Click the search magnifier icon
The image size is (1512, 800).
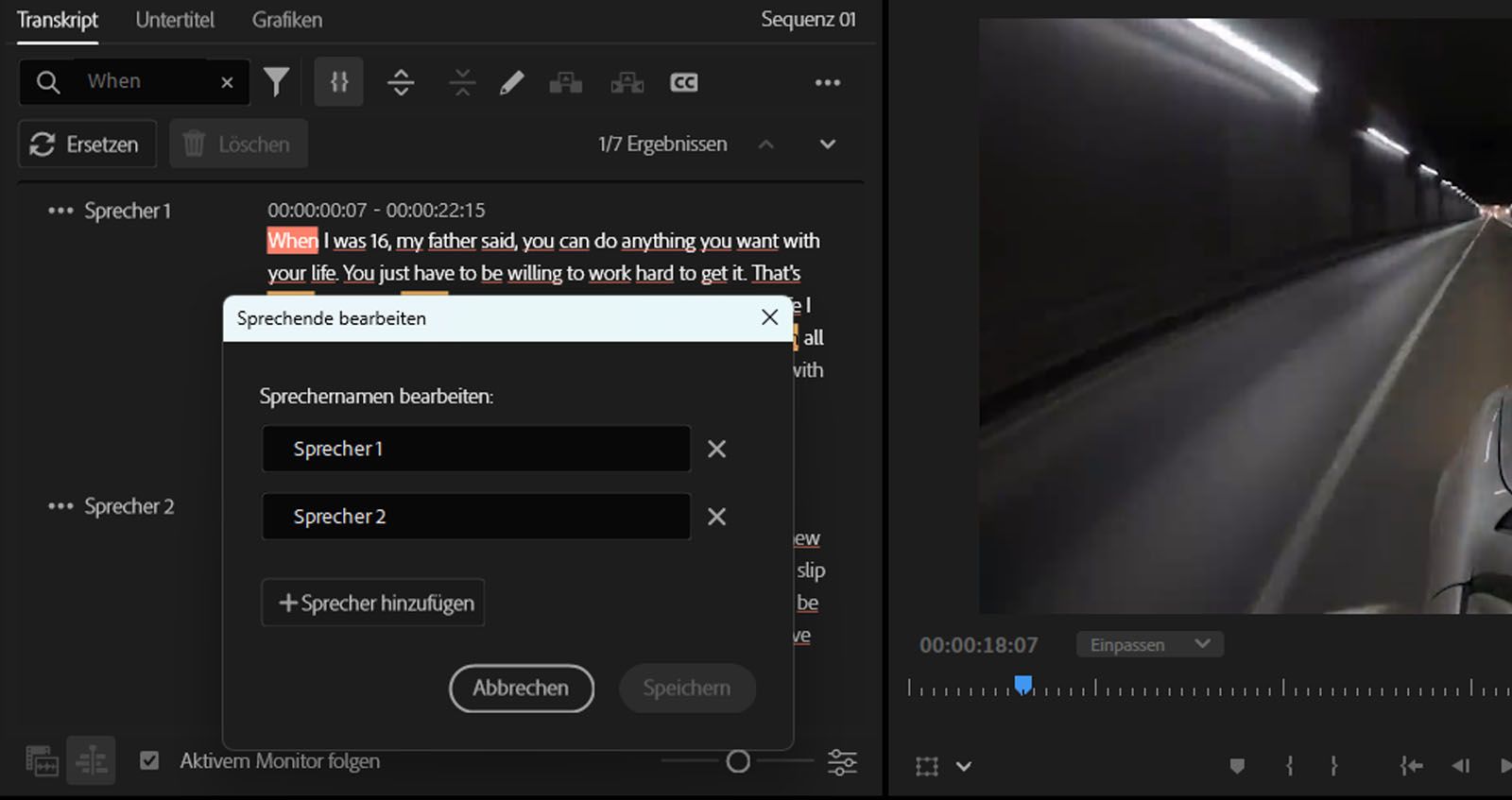[48, 82]
